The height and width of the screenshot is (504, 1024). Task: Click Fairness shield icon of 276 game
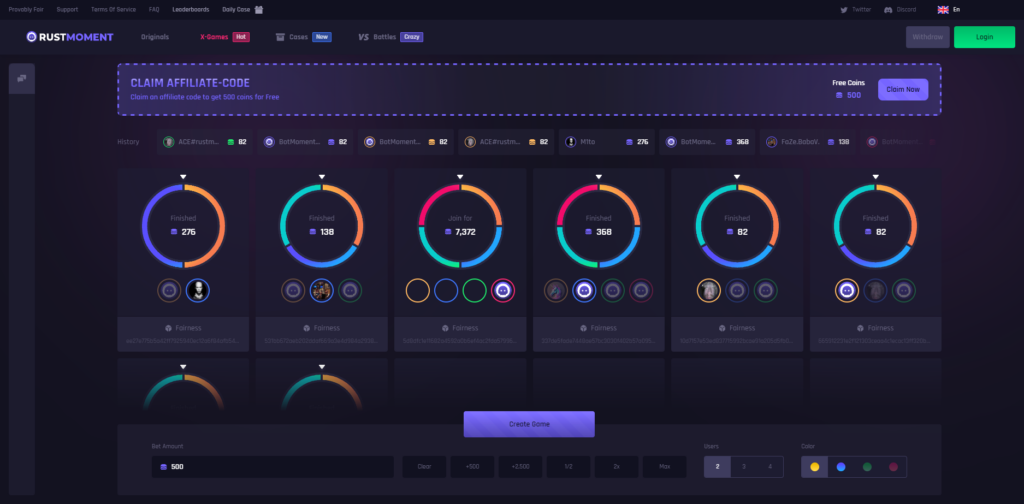coord(168,328)
